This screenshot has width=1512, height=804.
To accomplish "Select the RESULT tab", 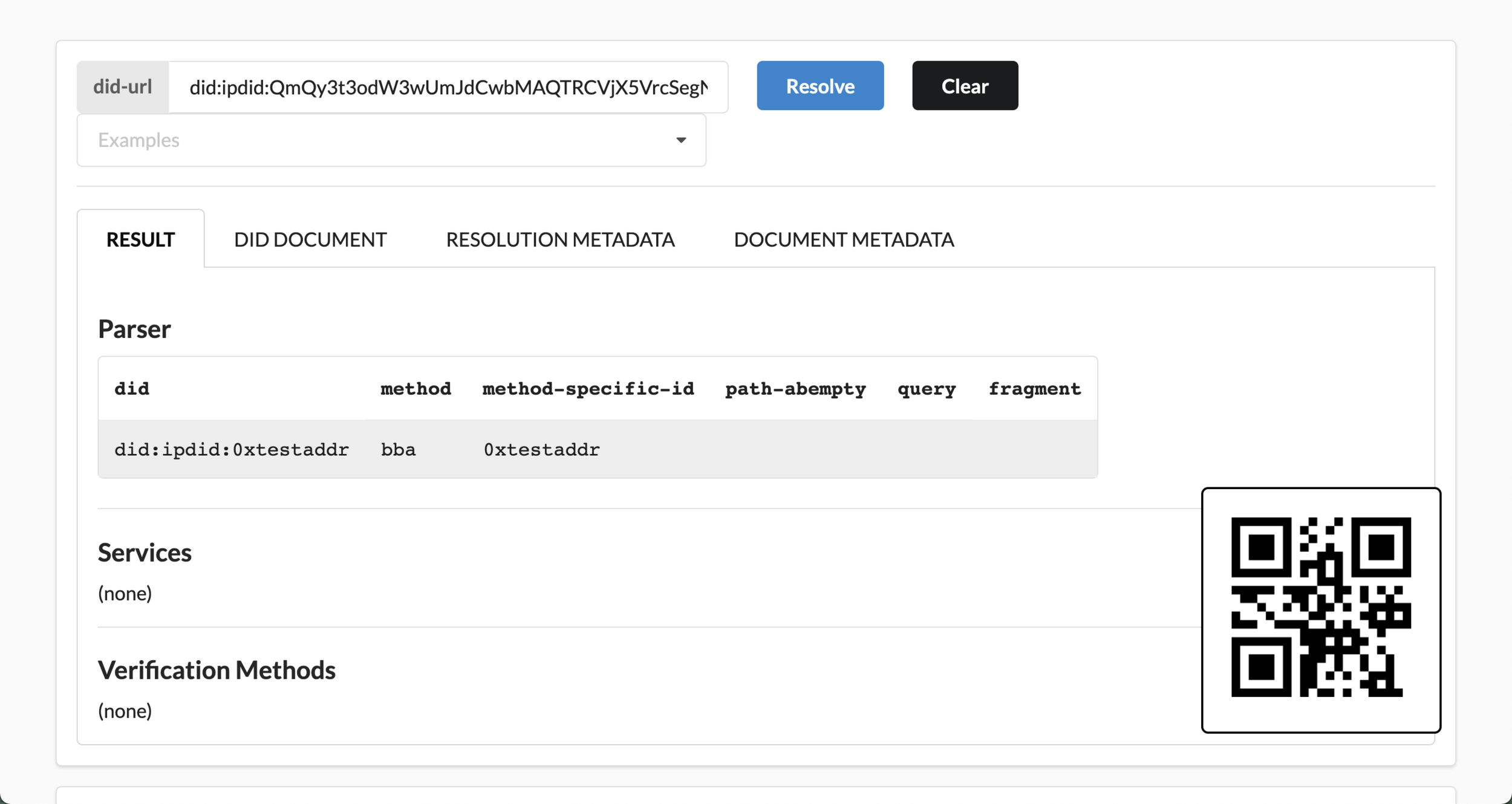I will pos(140,239).
